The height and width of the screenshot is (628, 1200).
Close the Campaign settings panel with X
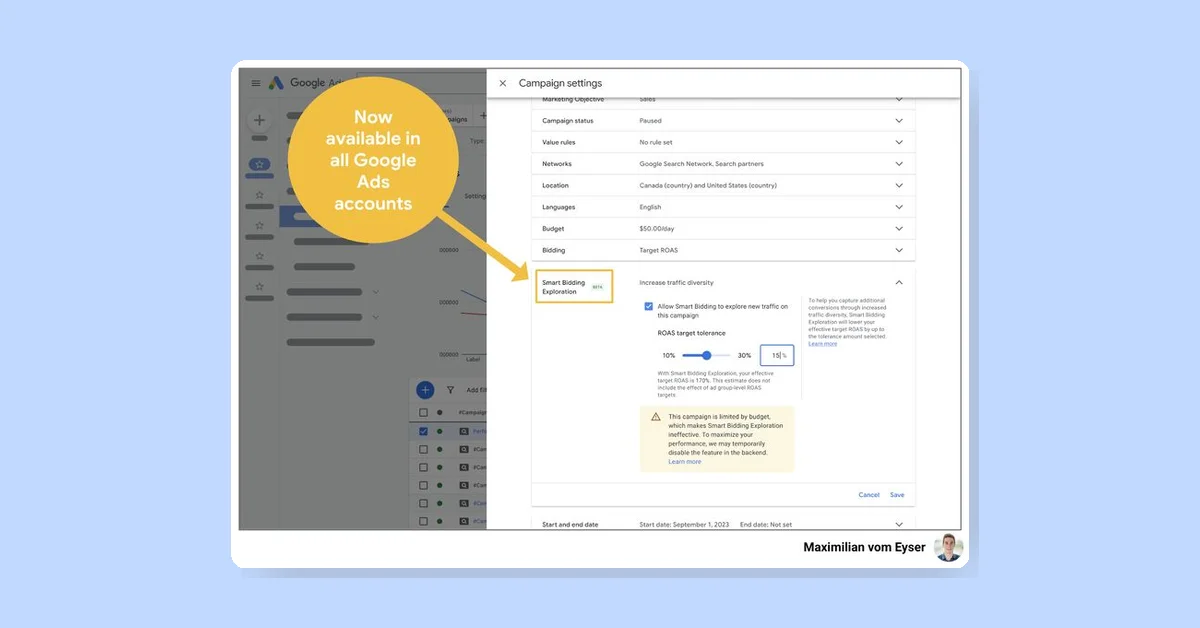[503, 83]
